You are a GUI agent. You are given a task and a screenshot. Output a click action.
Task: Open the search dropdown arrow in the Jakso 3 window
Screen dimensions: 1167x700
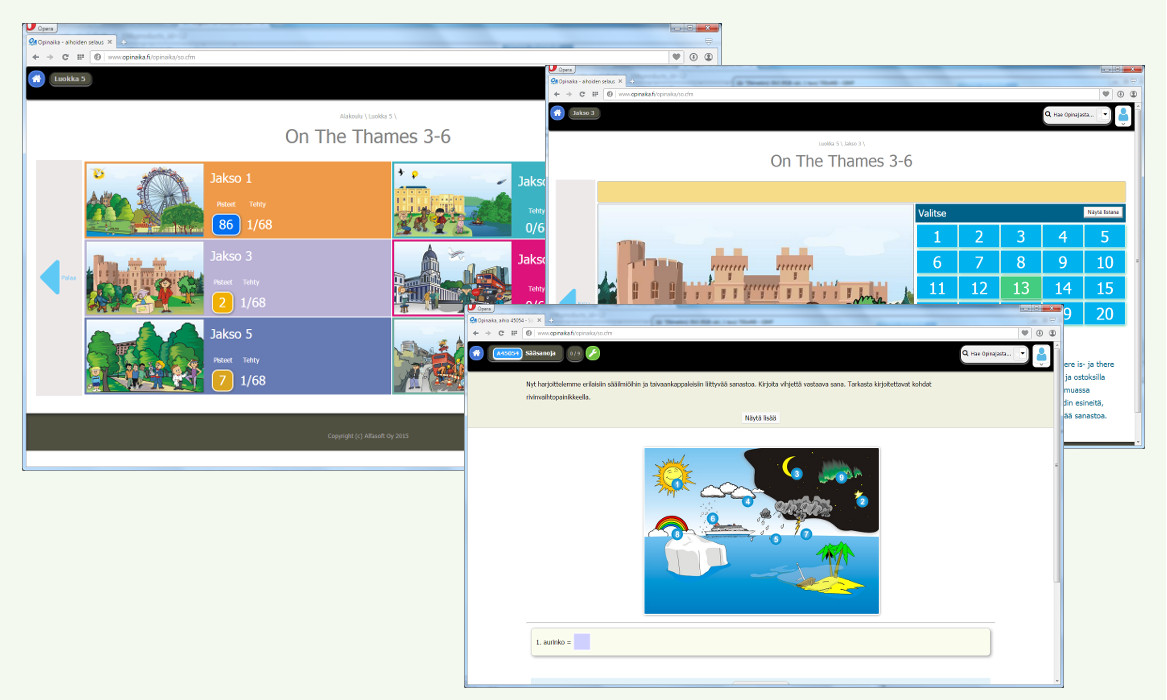1104,115
